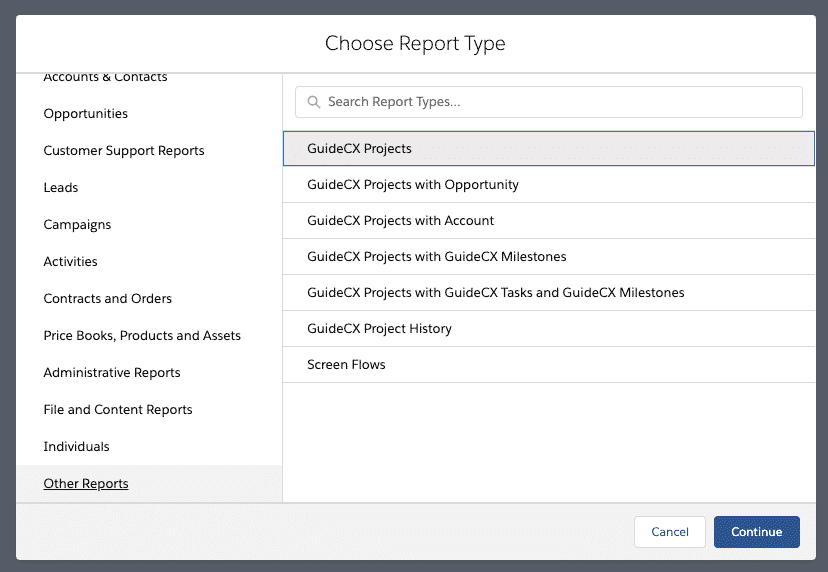This screenshot has width=828, height=572.
Task: Select Contracts and Orders category
Action: pyautogui.click(x=108, y=298)
